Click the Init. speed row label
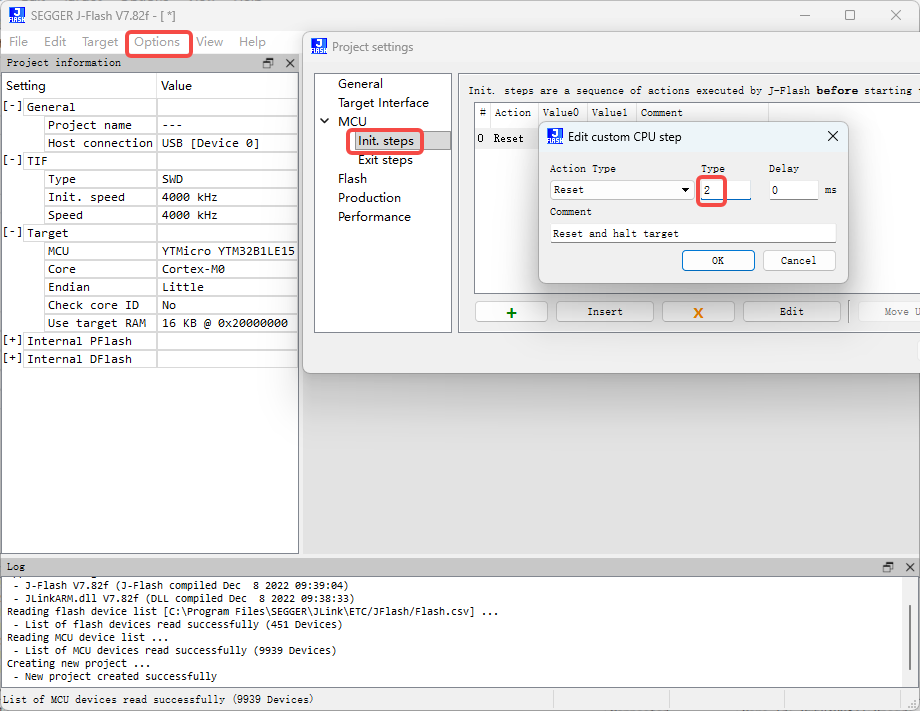The image size is (920, 711). pos(86,197)
